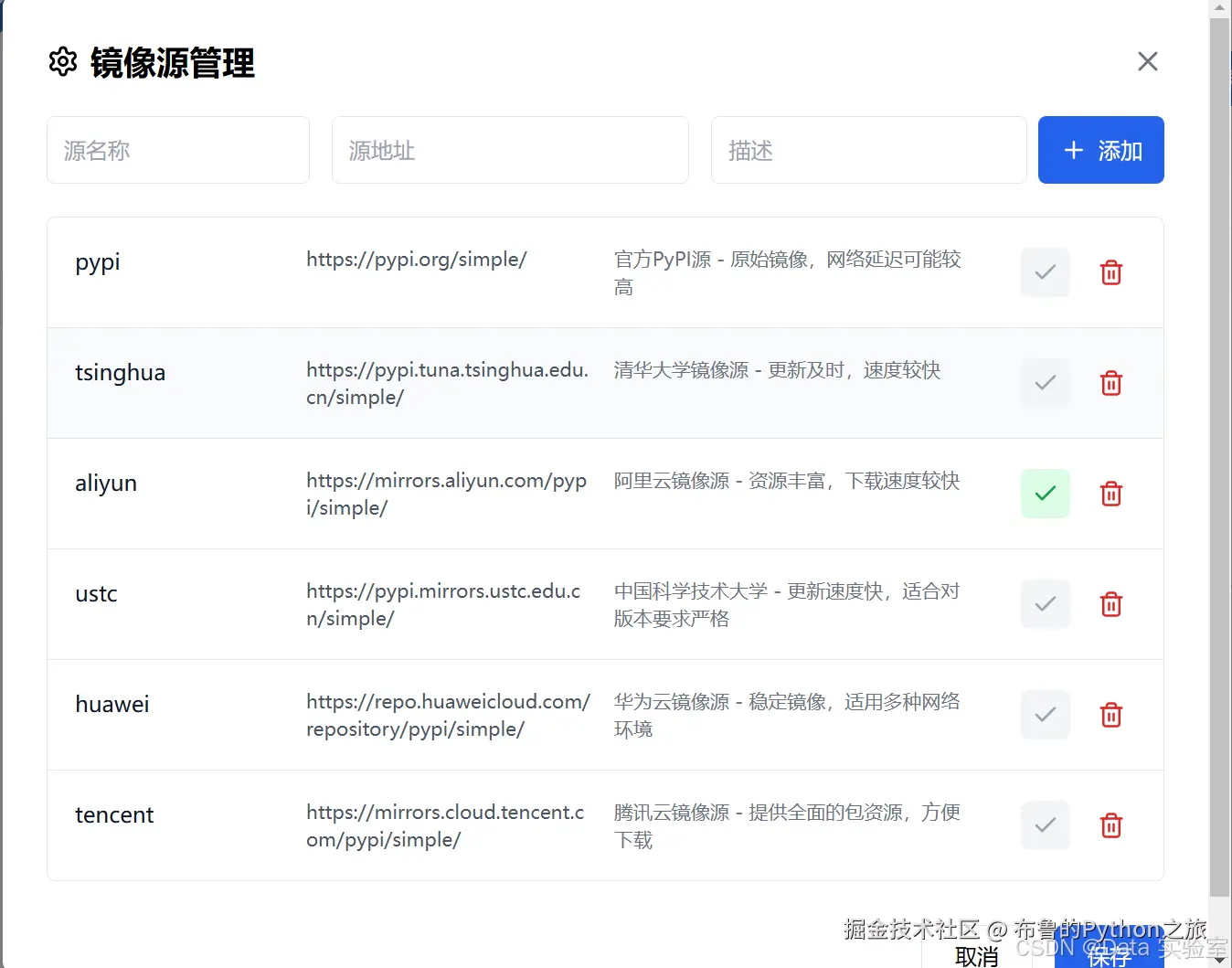
Task: Click the dialog title 镜像源管理
Action: 173,63
